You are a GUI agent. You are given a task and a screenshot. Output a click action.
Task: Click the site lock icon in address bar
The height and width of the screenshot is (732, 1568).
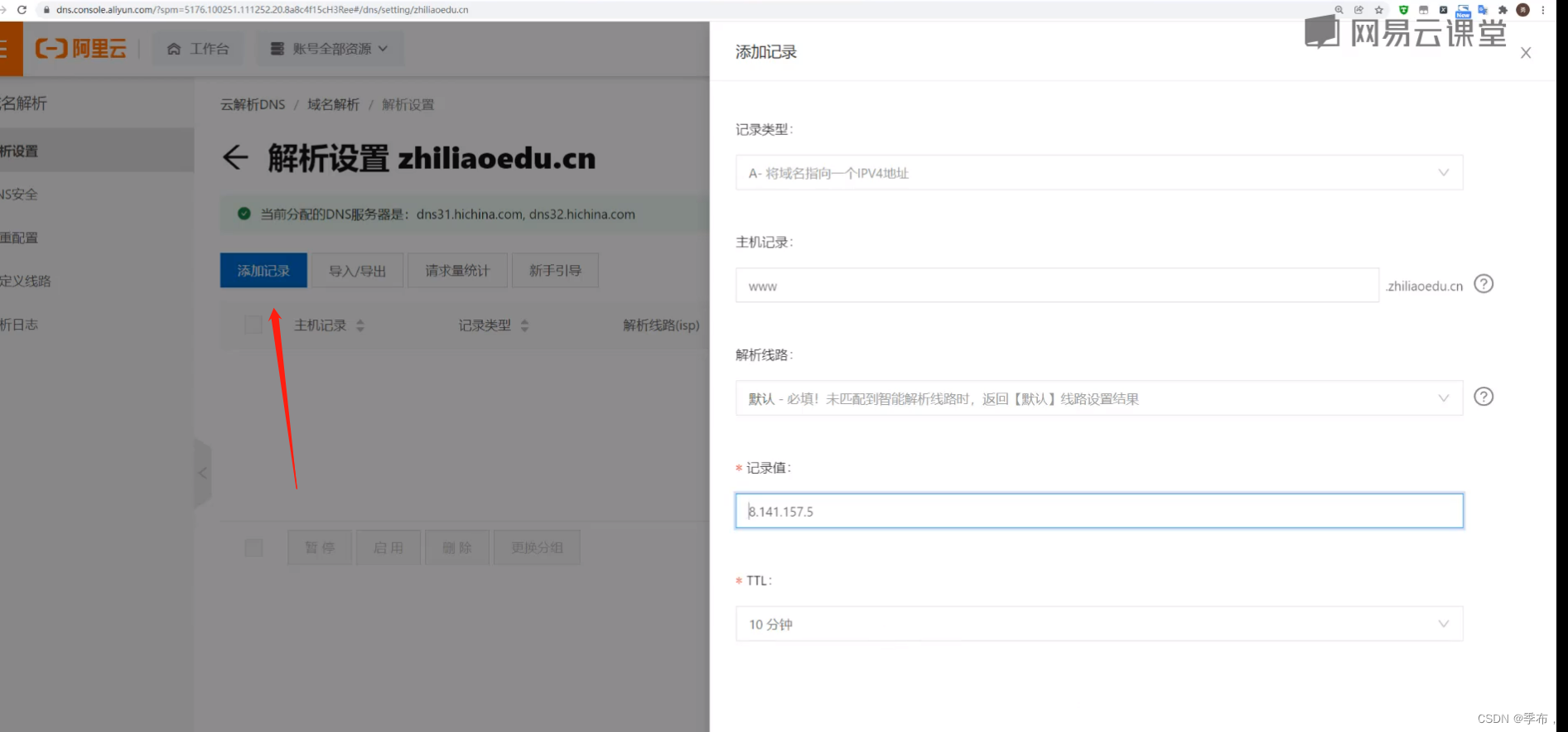(46, 10)
